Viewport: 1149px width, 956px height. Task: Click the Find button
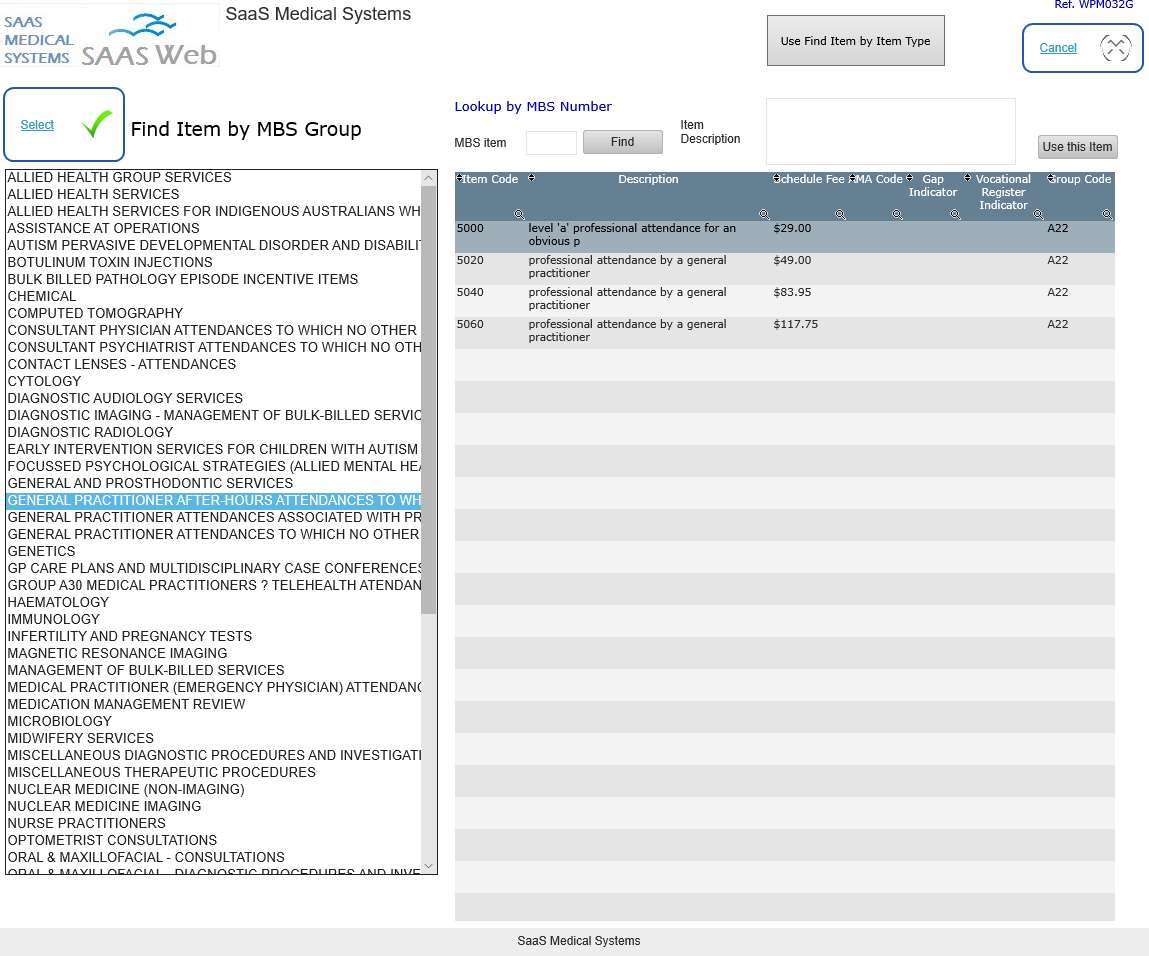coord(622,142)
